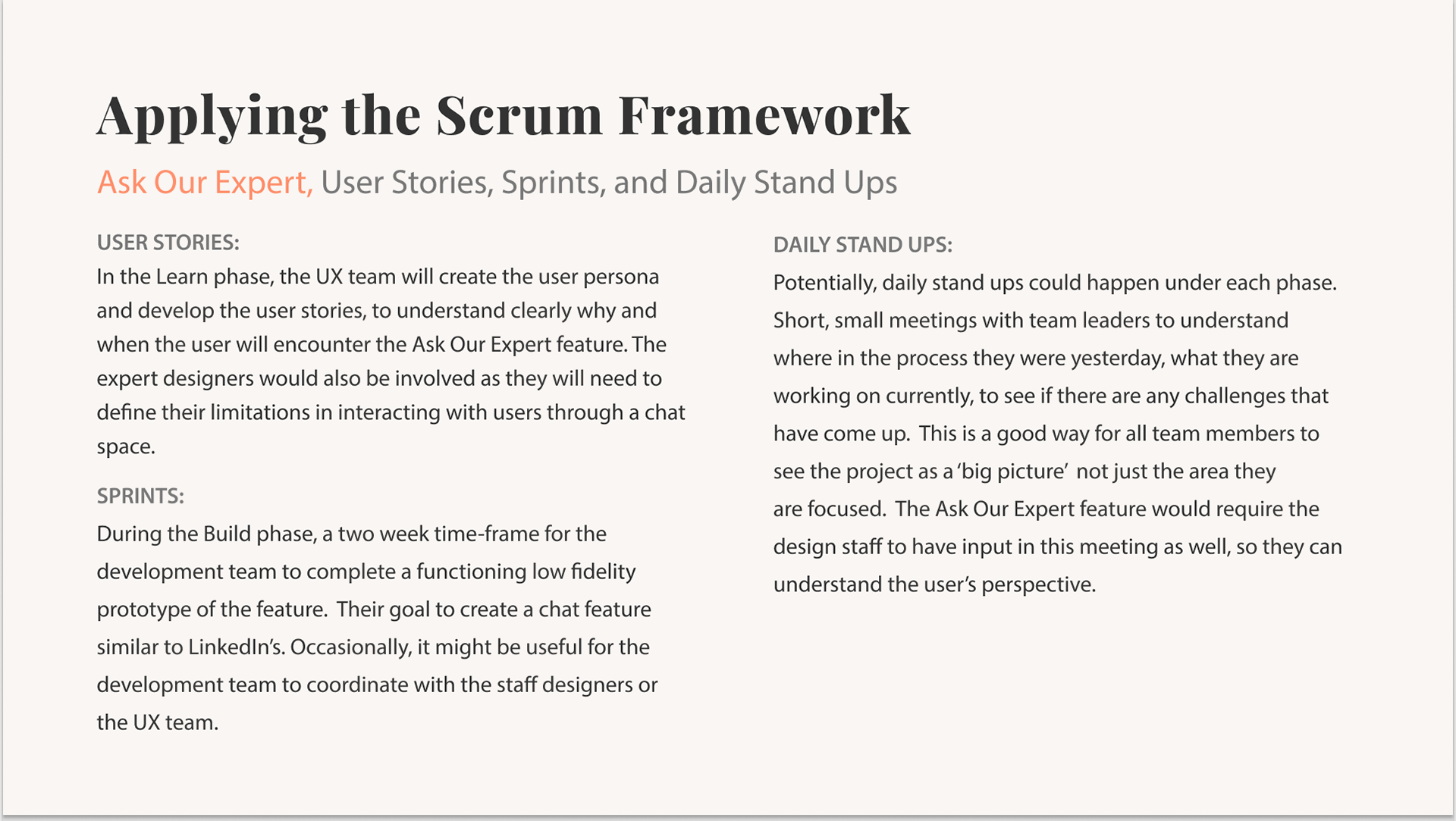This screenshot has width=1456, height=821.
Task: Click the 'User Stories, Sprints, and Daily Stand Ups' subtitle
Action: (609, 183)
